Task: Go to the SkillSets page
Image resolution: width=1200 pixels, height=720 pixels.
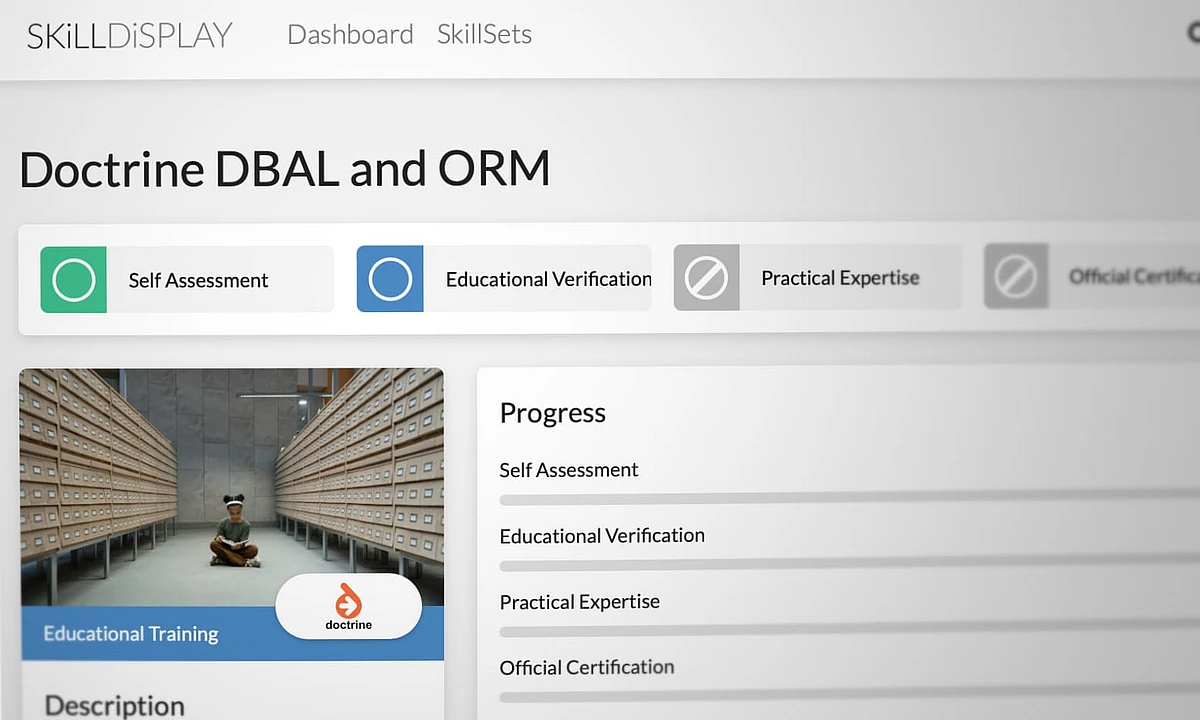Action: [484, 34]
